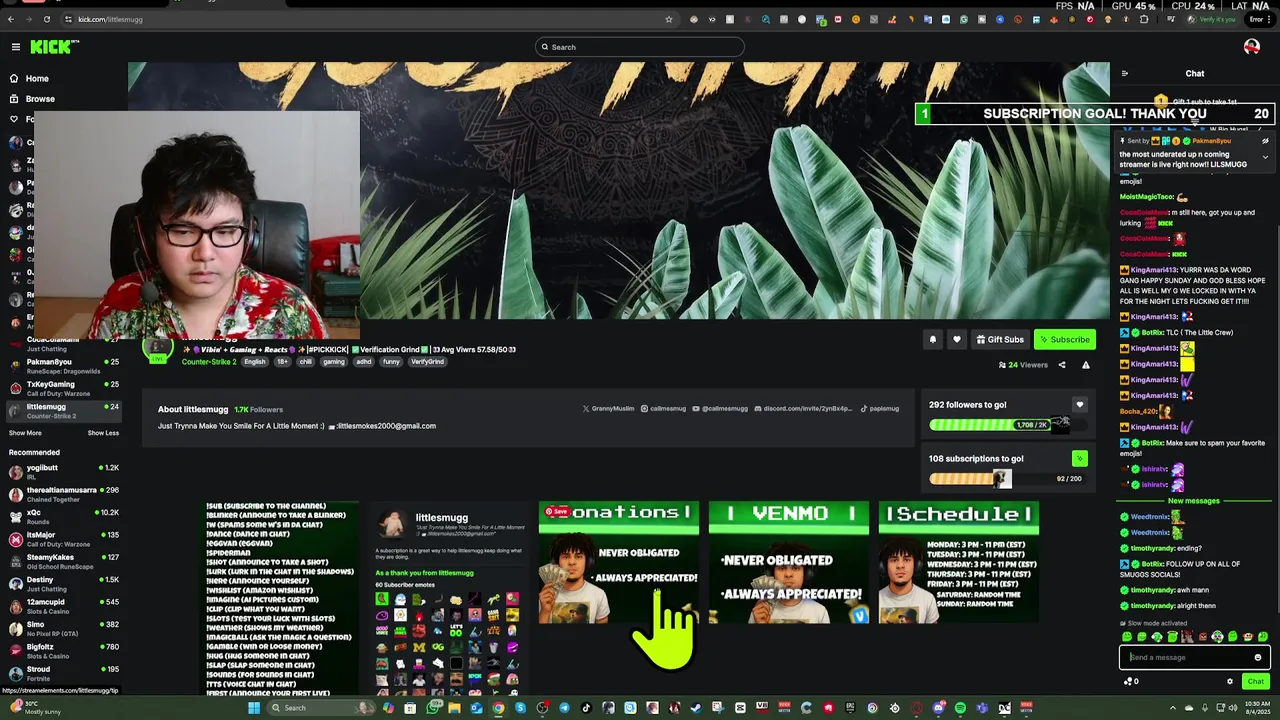Open Browse in sidebar
This screenshot has width=1280, height=720.
tap(40, 99)
